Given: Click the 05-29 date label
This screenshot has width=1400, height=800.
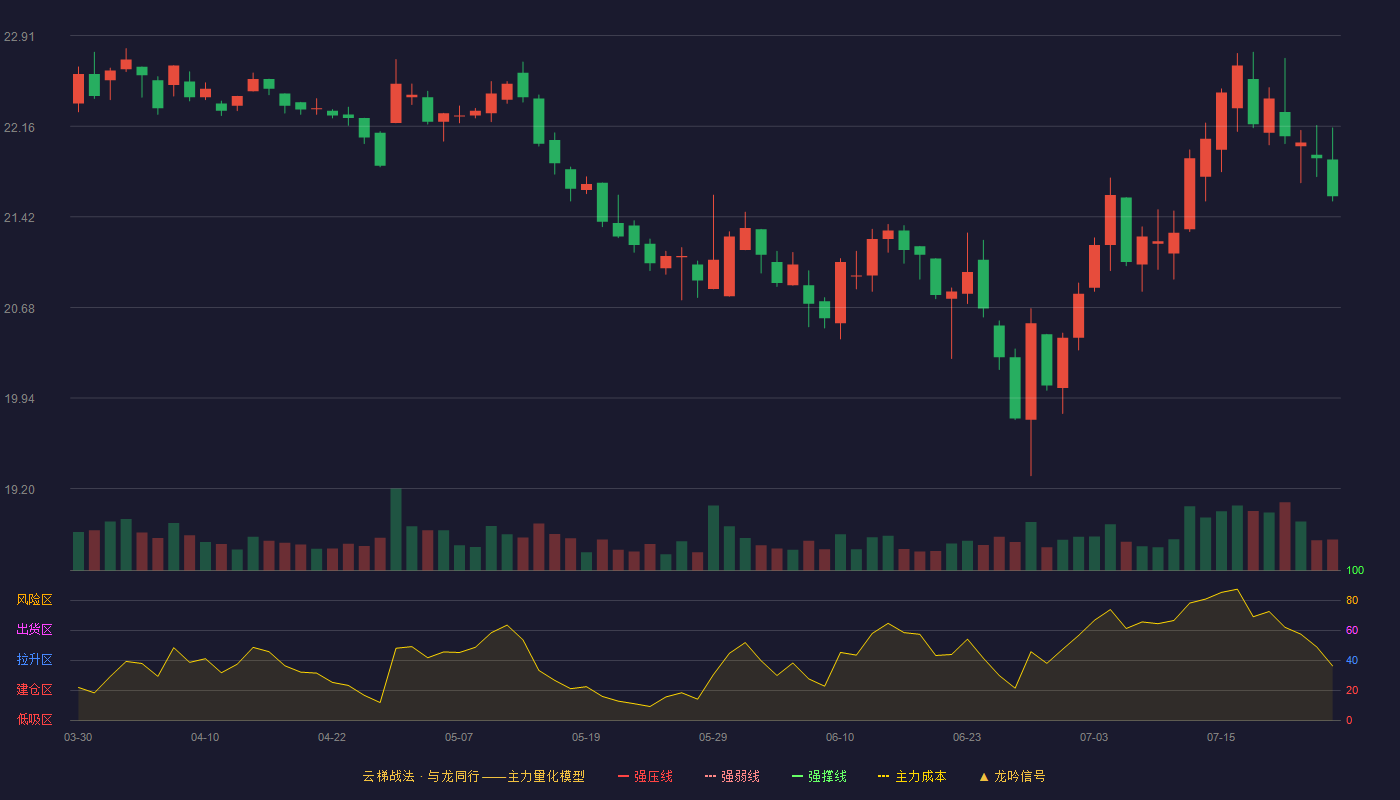Looking at the screenshot, I should (713, 737).
